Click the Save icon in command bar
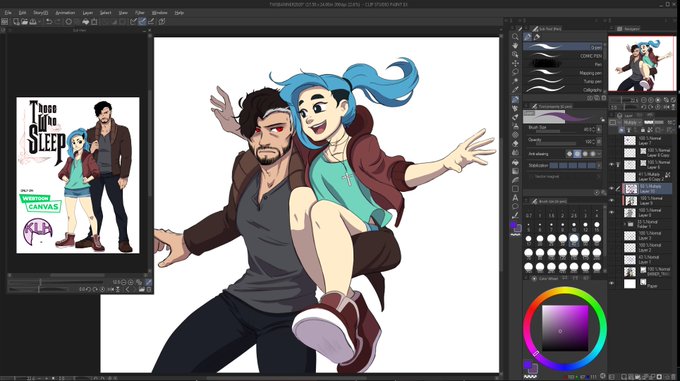 click(33, 21)
